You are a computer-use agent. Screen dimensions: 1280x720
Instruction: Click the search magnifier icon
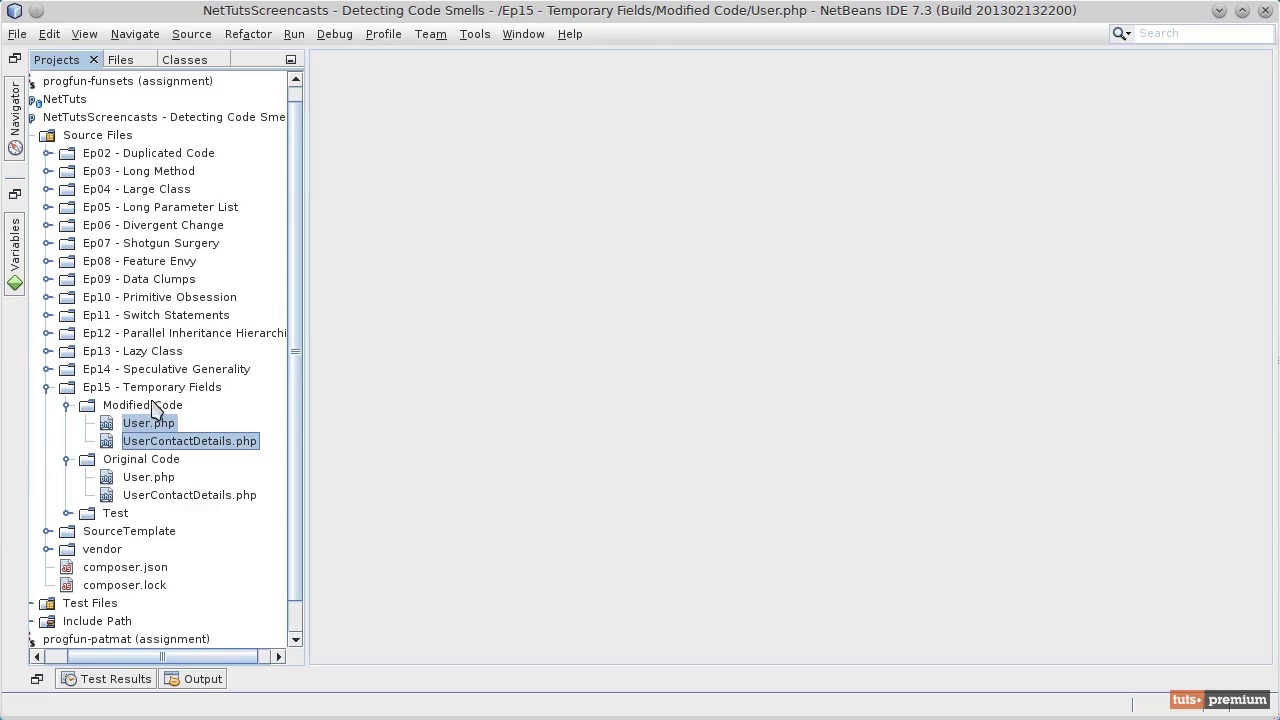pos(1121,34)
